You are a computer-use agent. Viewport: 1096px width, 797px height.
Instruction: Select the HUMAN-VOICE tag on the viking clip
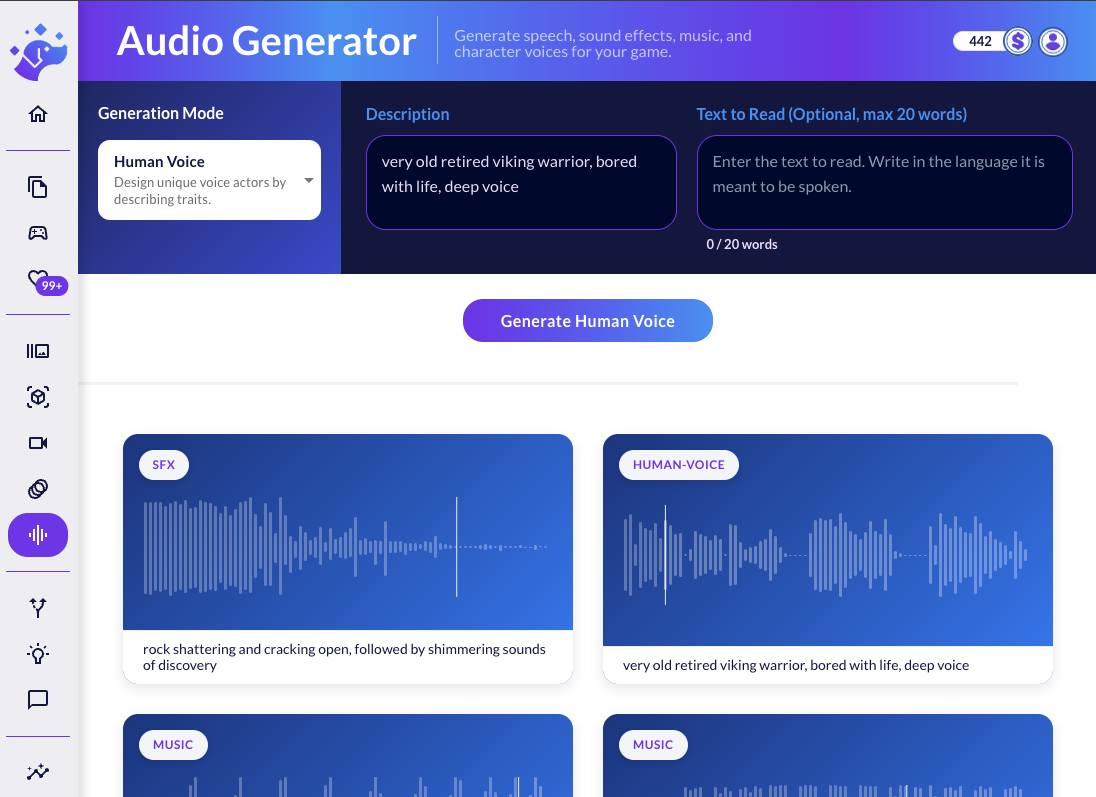[678, 464]
